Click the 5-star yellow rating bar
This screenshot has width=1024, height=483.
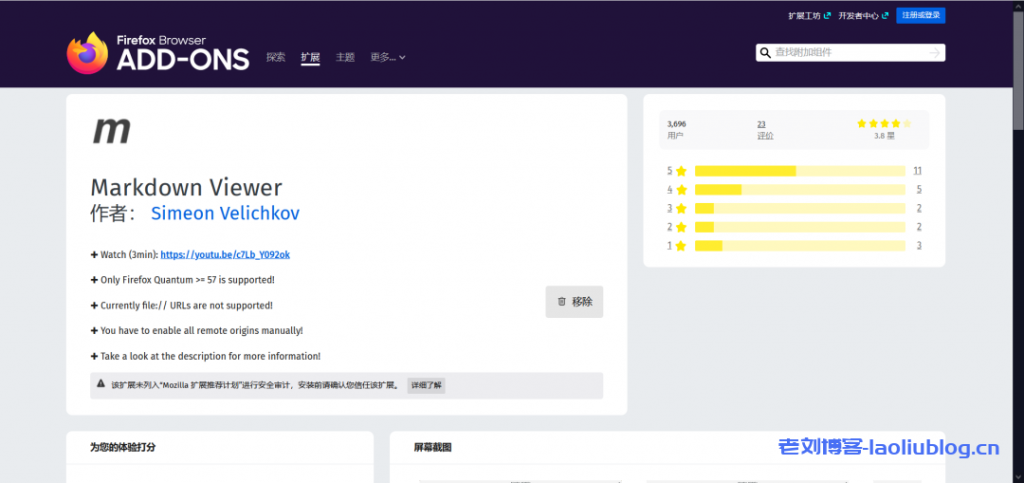745,171
